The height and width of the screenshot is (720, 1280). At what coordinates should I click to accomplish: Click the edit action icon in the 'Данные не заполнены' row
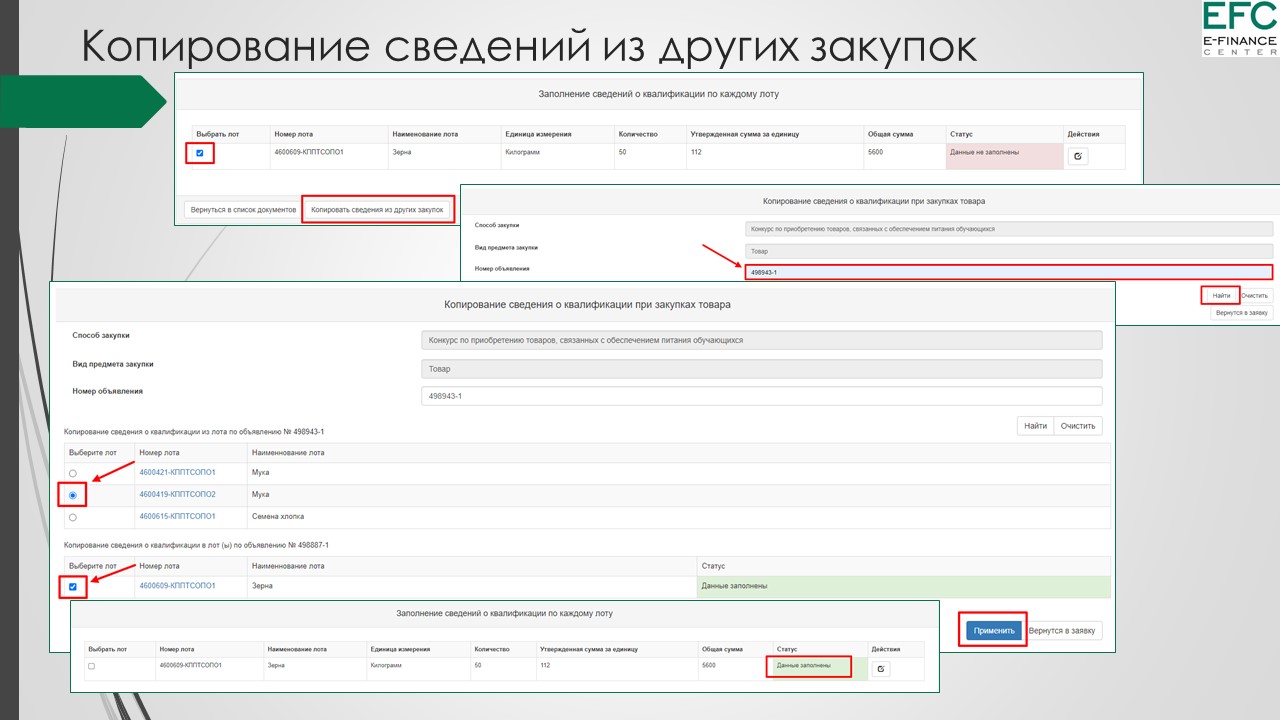[1077, 156]
